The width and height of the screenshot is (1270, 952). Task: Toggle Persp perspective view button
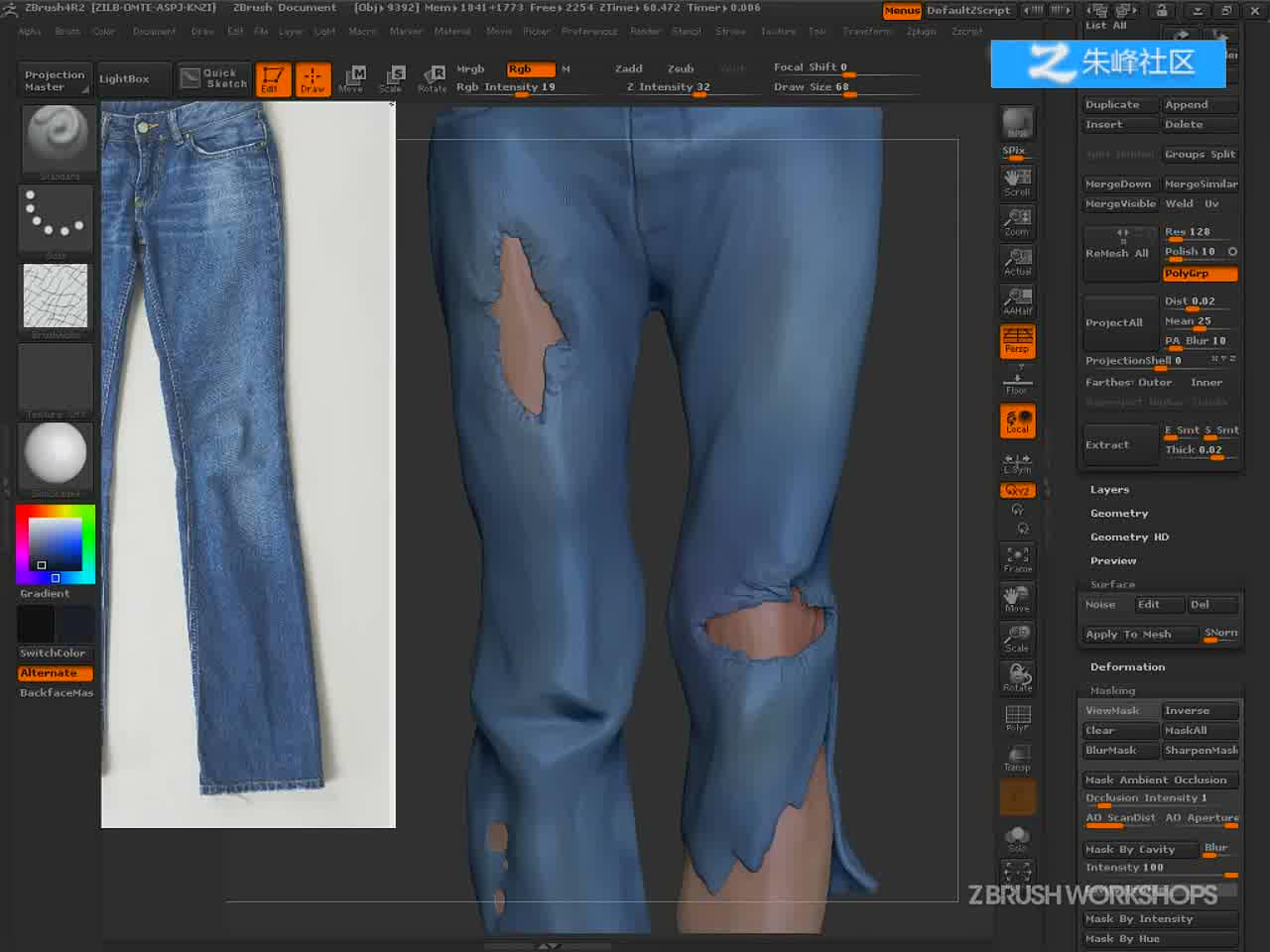[x=1017, y=341]
